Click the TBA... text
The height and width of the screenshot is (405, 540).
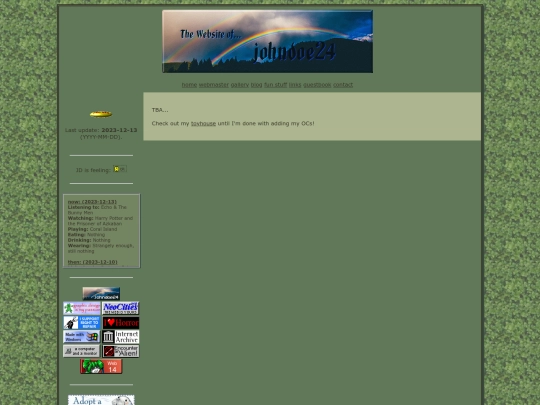(160, 110)
